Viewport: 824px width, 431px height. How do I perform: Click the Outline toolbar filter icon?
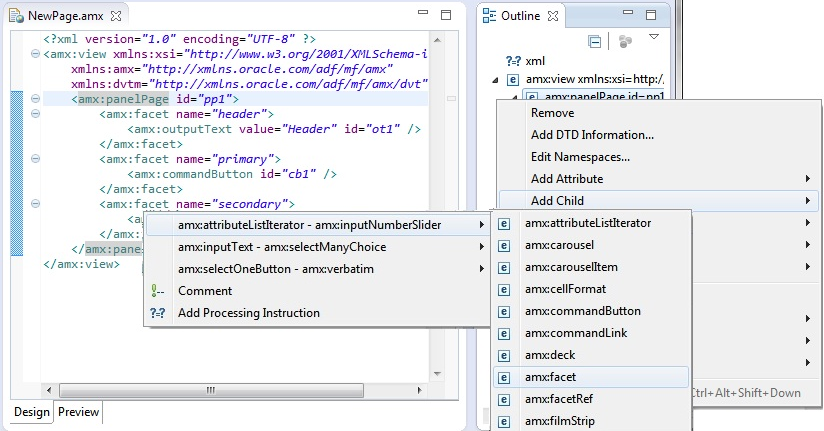625,42
